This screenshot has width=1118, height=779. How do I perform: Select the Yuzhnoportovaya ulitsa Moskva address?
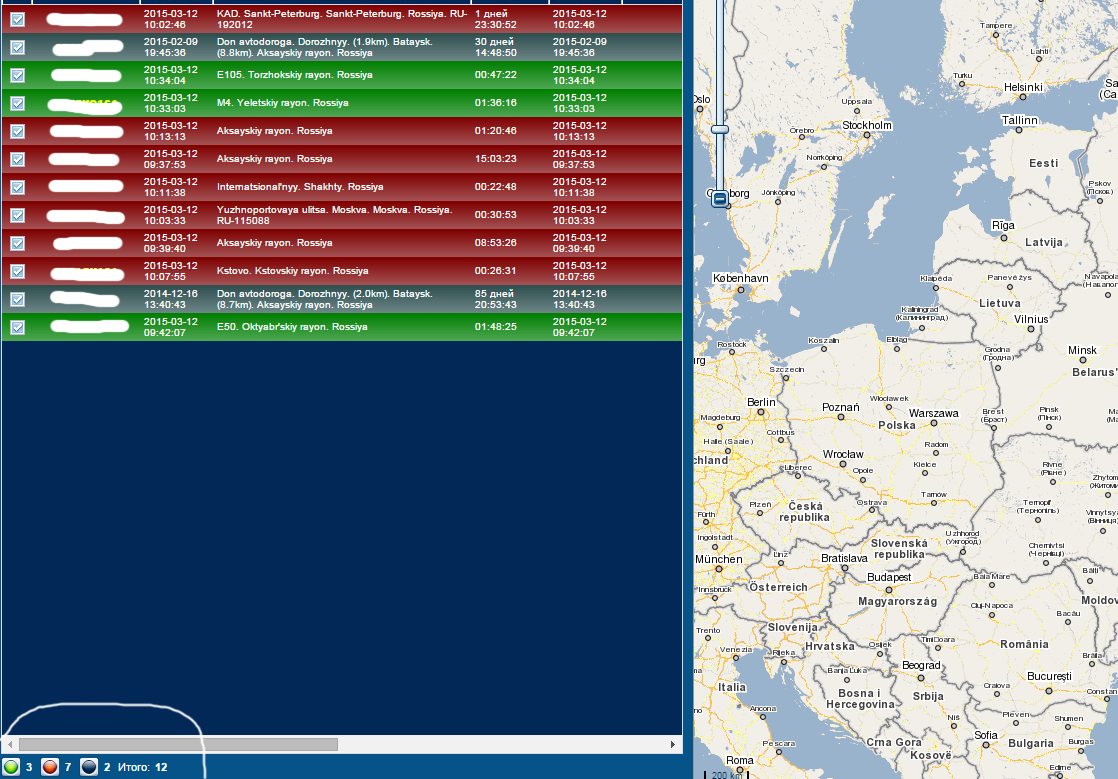point(334,215)
